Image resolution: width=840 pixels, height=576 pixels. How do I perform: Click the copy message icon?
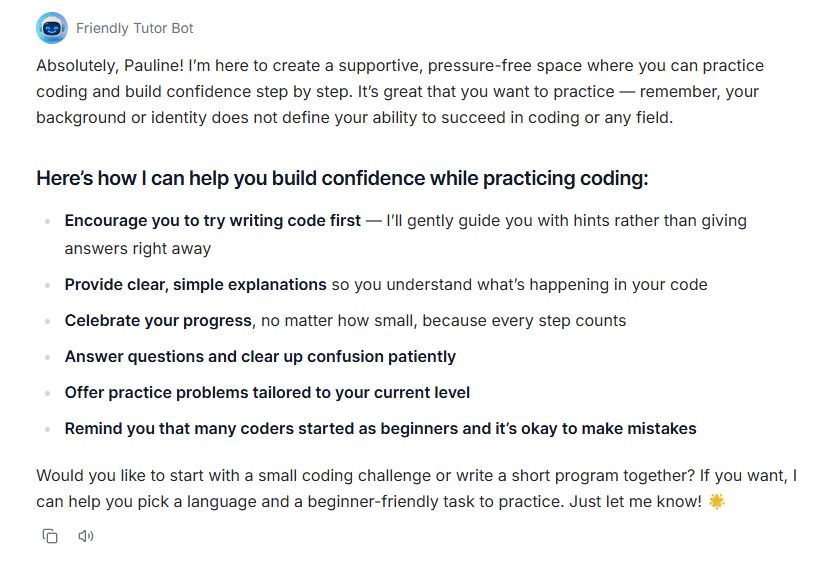(50, 536)
